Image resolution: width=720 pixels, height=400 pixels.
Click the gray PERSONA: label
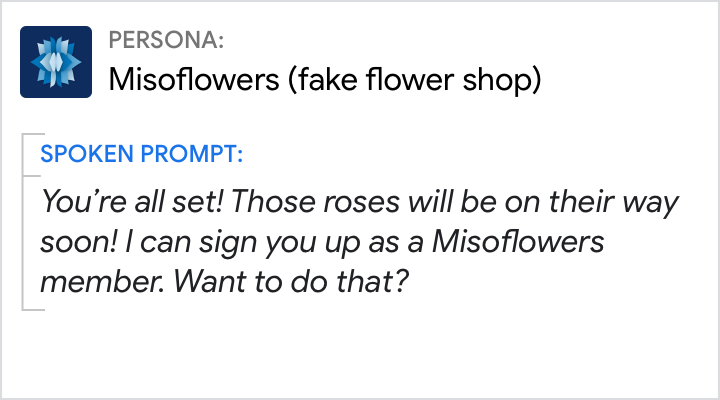(x=166, y=41)
